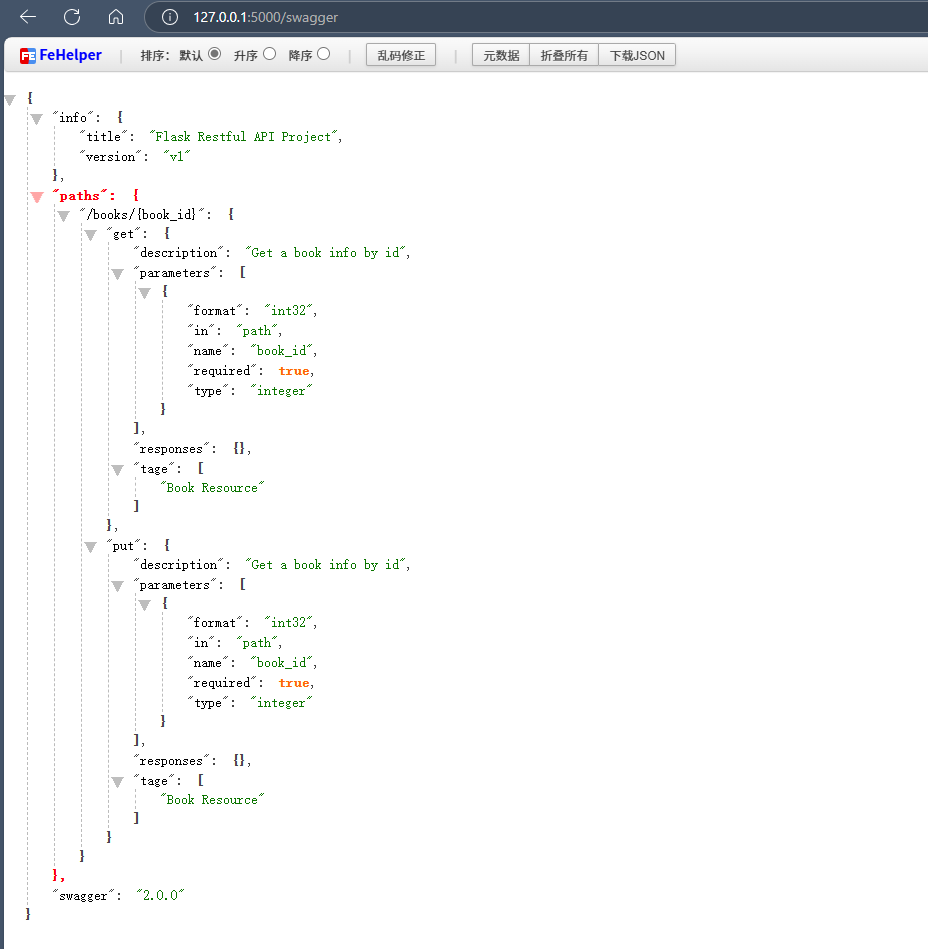Select the 默认 default sort radio
928x949 pixels.
point(214,54)
